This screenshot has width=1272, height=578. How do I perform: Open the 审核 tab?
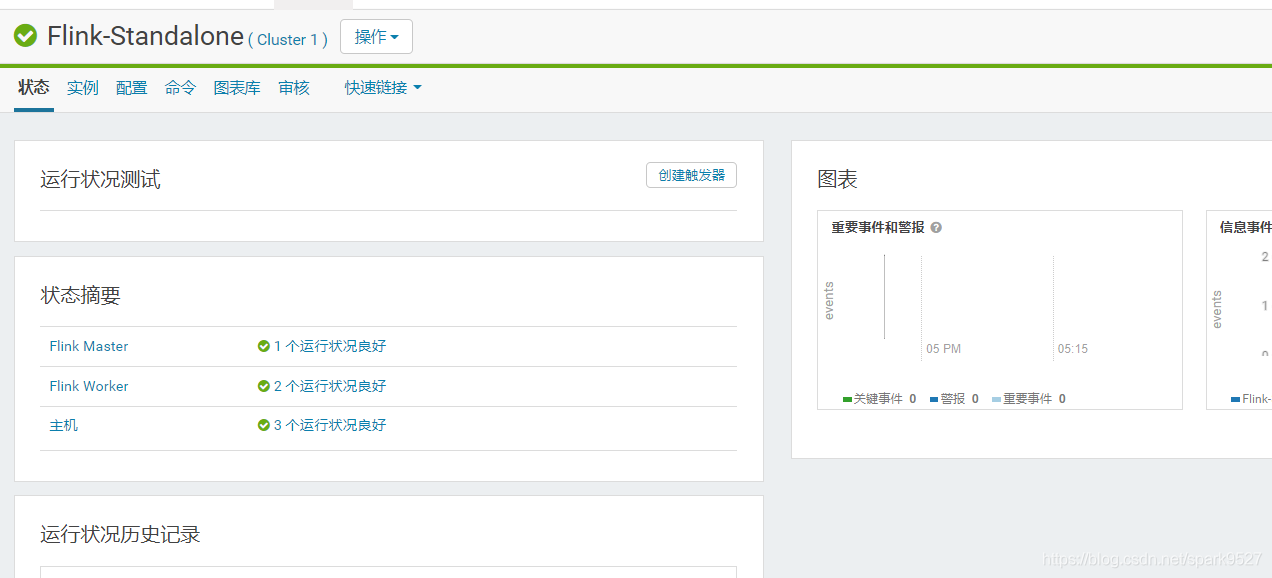tap(294, 88)
